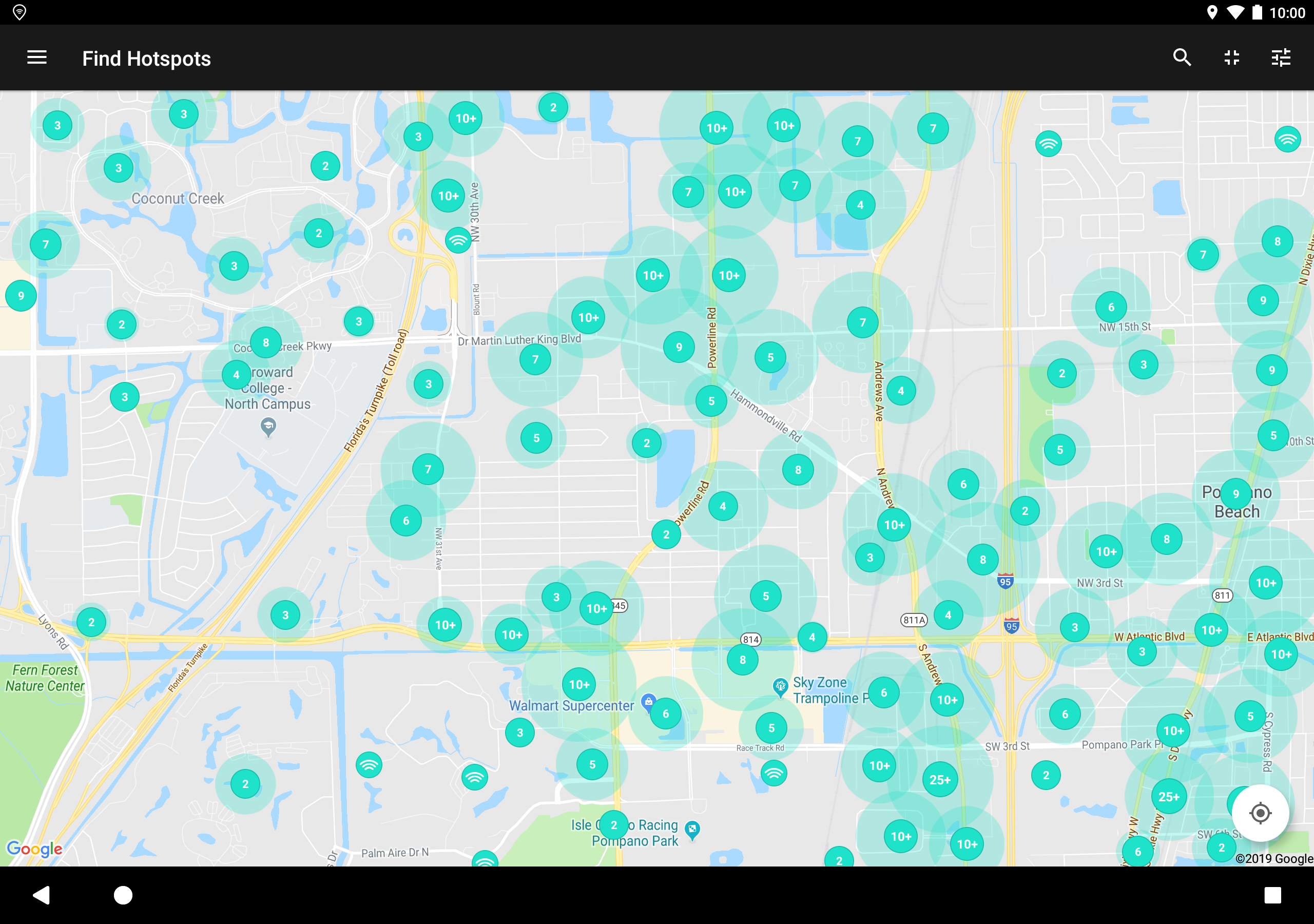Tap the 25+ cluster near Dixie Hwy
1314x924 pixels.
(1169, 796)
